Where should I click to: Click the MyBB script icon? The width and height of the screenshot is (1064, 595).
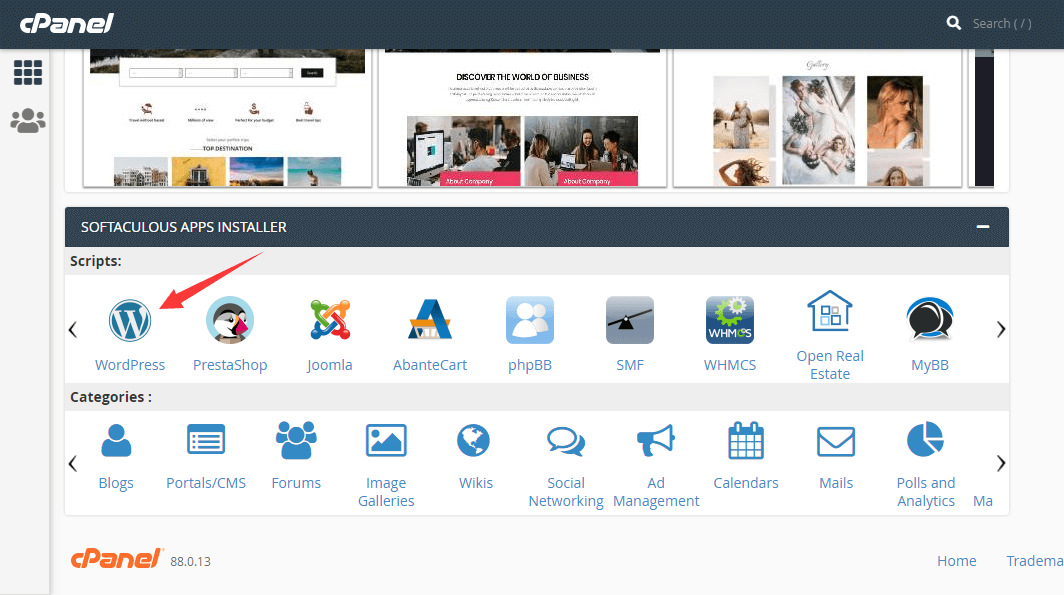(x=929, y=320)
